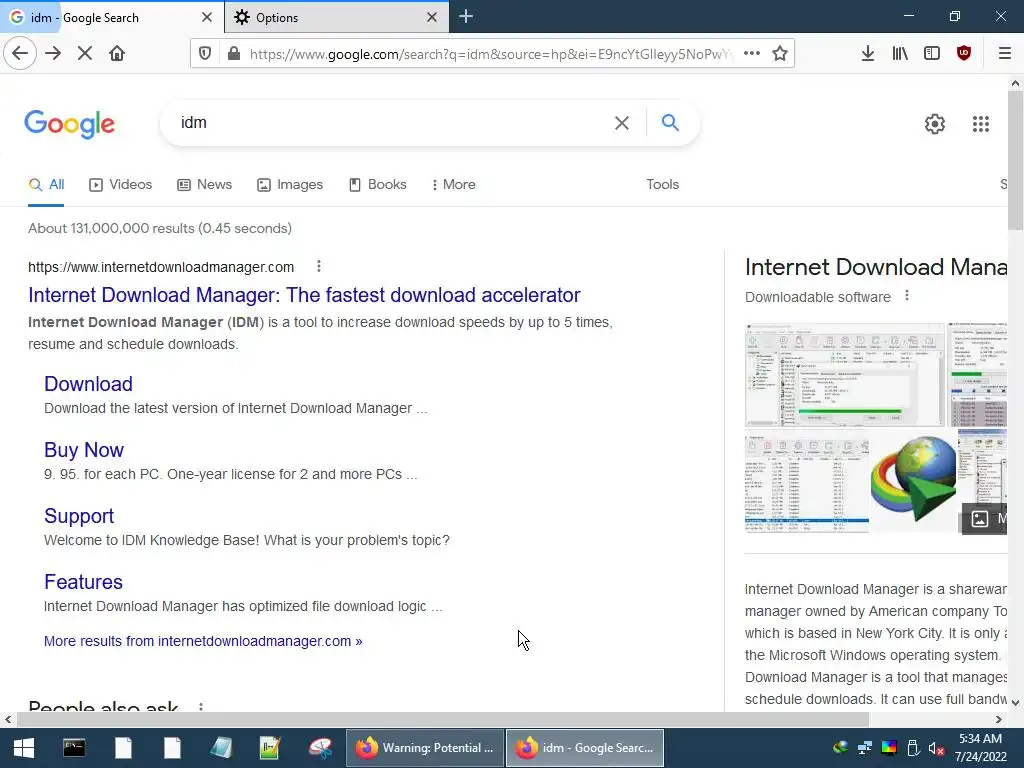Submit search with magnifier button
The height and width of the screenshot is (768, 1024).
point(670,122)
